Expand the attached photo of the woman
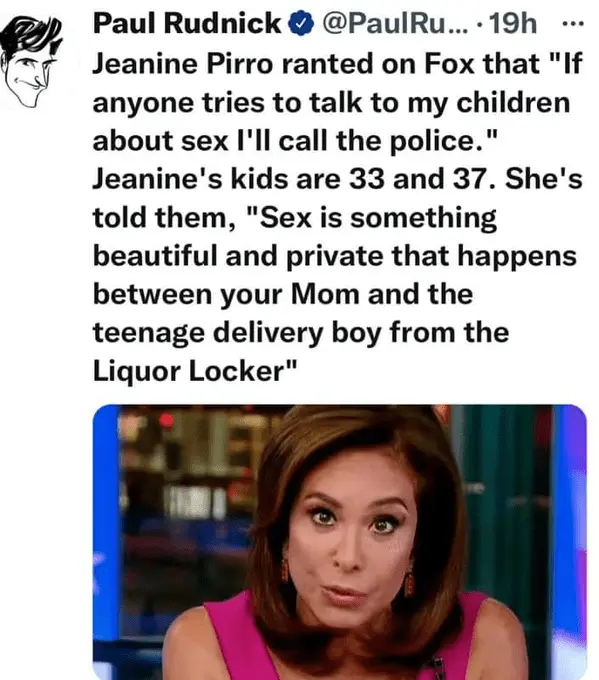 340,542
